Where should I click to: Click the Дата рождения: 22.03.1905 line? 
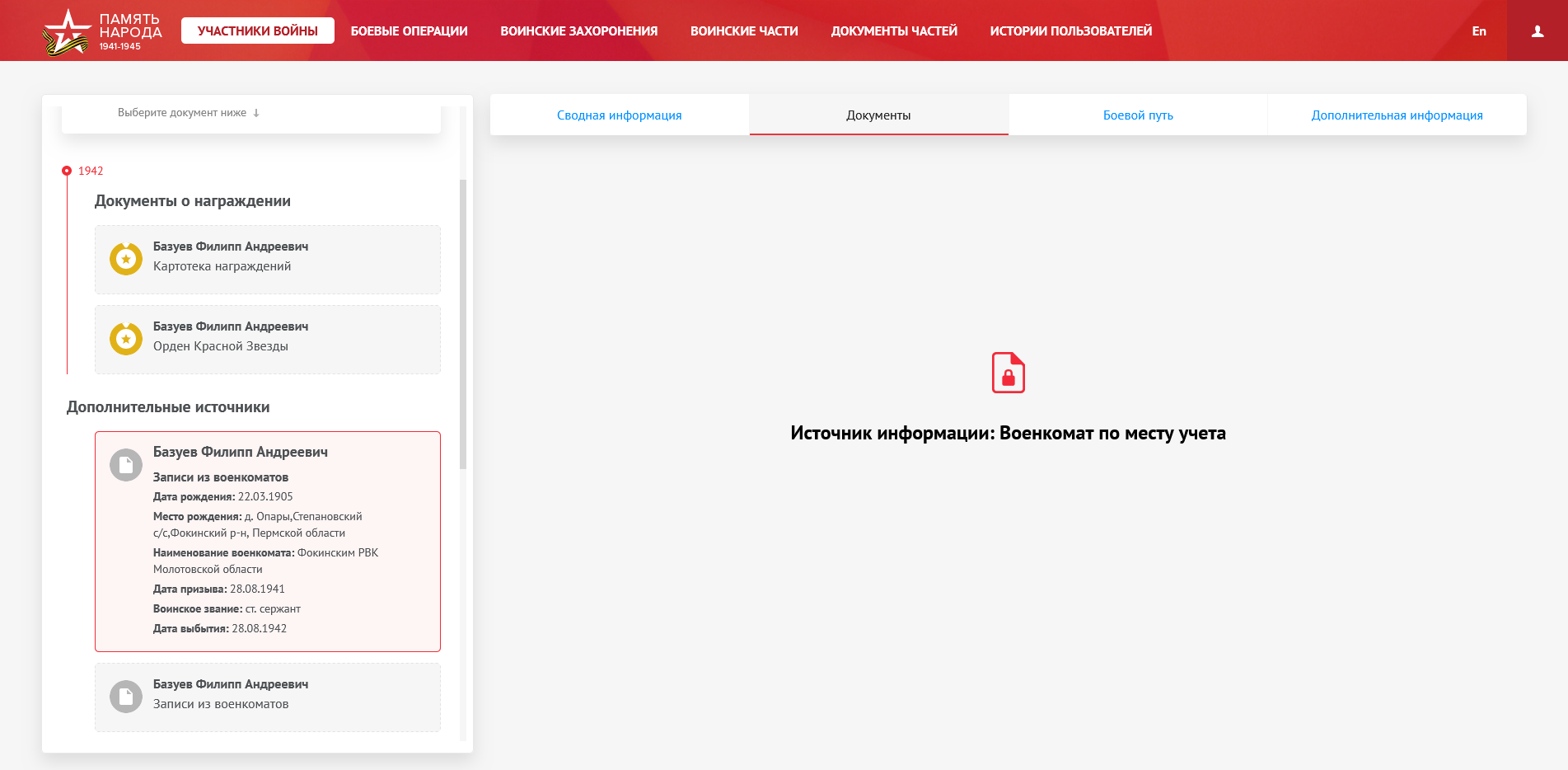223,496
